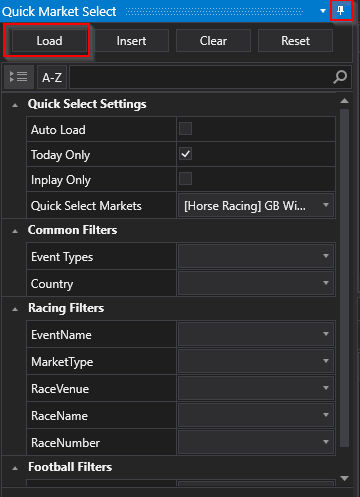Viewport: 360px width, 497px height.
Task: Tick the Inplay Only checkbox
Action: [x=185, y=179]
